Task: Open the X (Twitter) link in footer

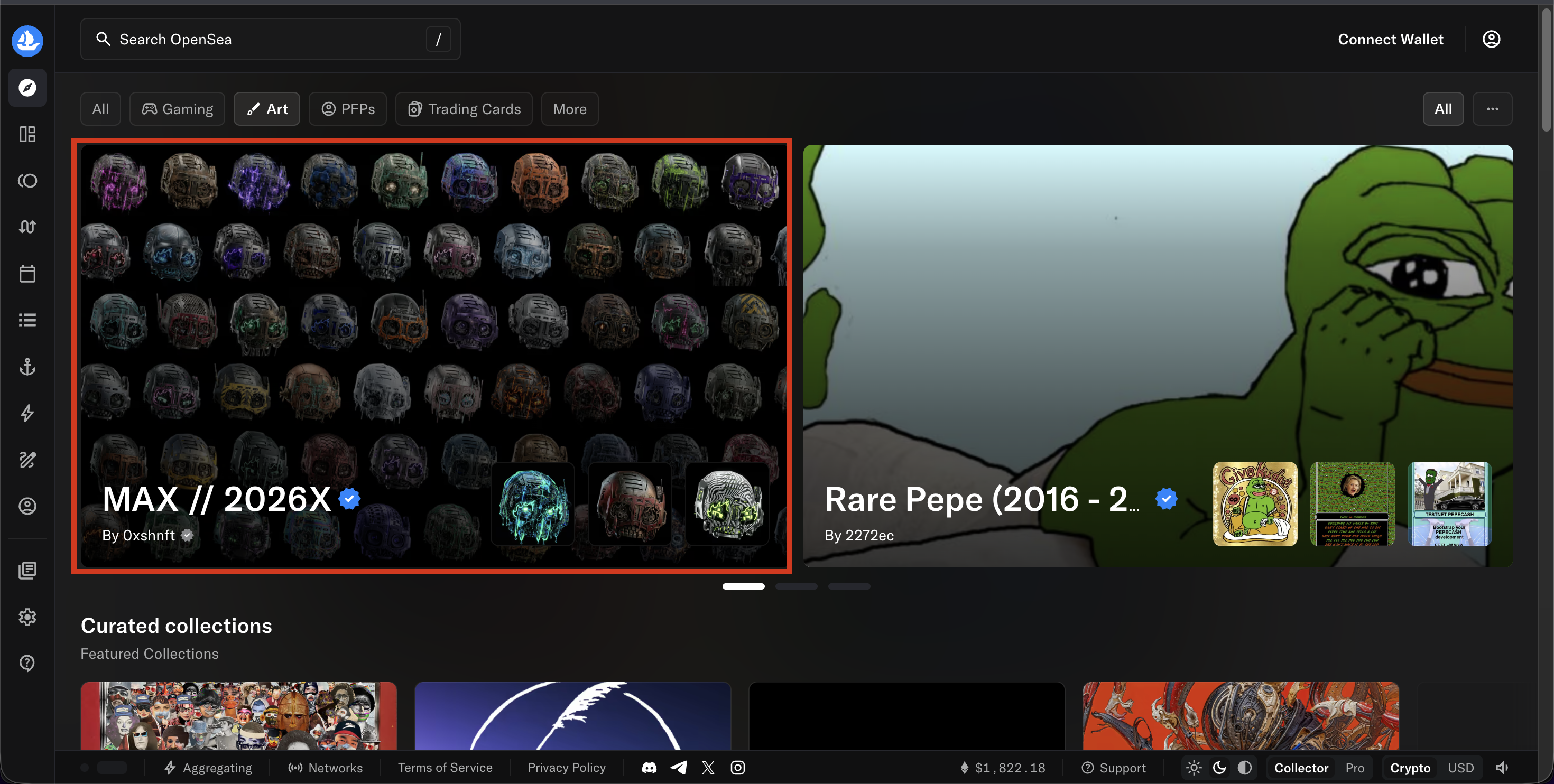Action: point(708,768)
